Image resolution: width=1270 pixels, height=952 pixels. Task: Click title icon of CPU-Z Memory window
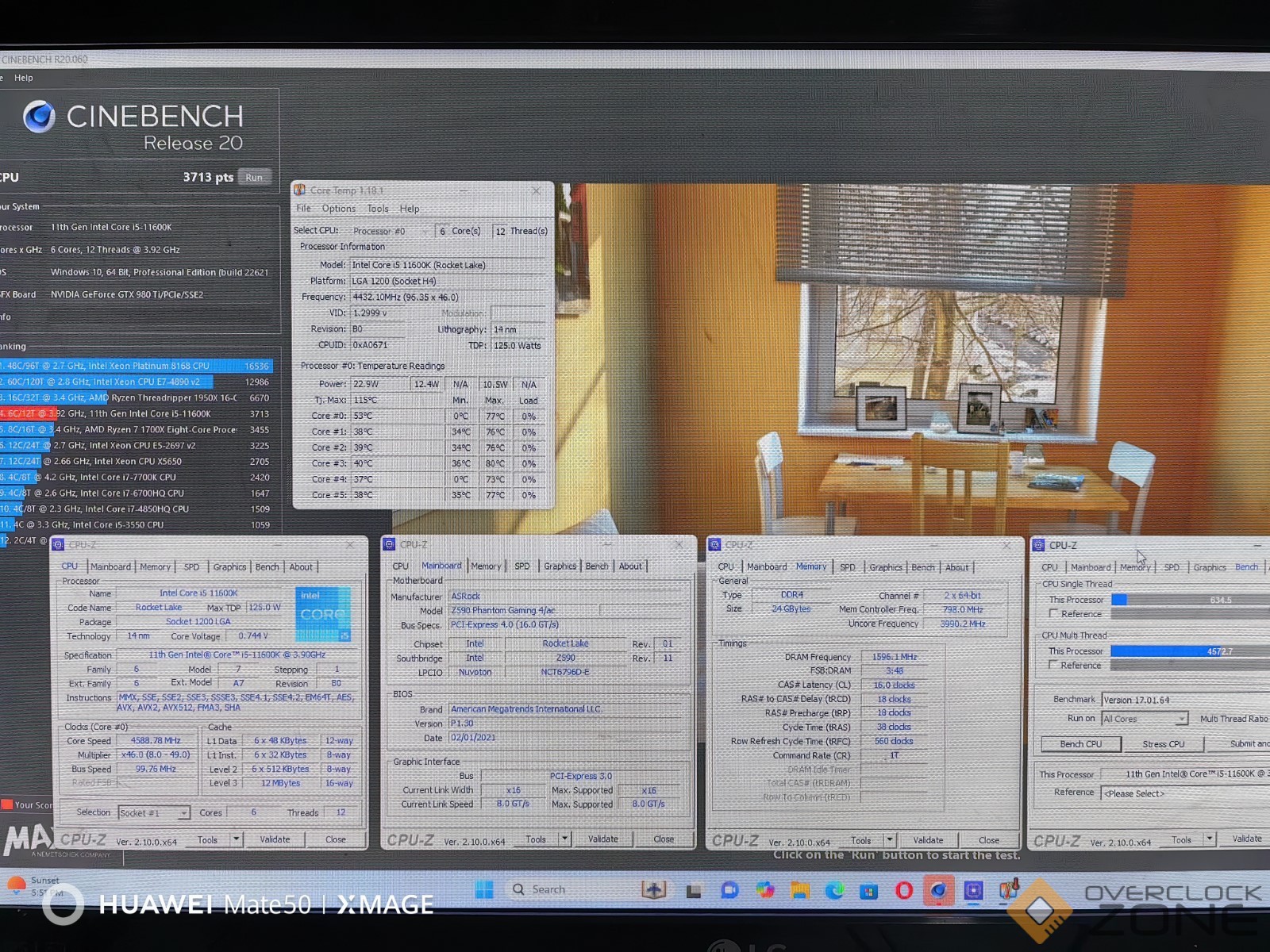714,545
